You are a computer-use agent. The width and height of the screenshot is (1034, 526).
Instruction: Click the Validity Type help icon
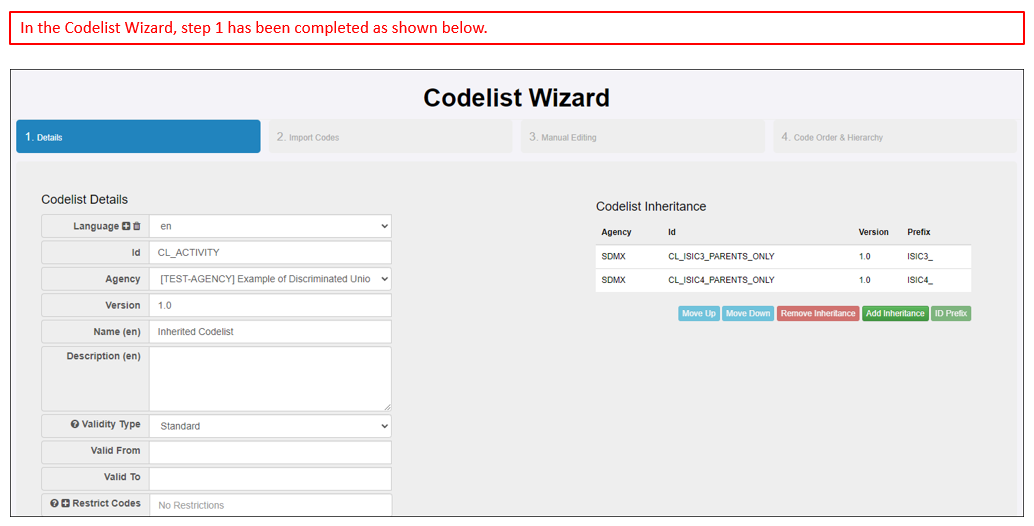click(75, 425)
